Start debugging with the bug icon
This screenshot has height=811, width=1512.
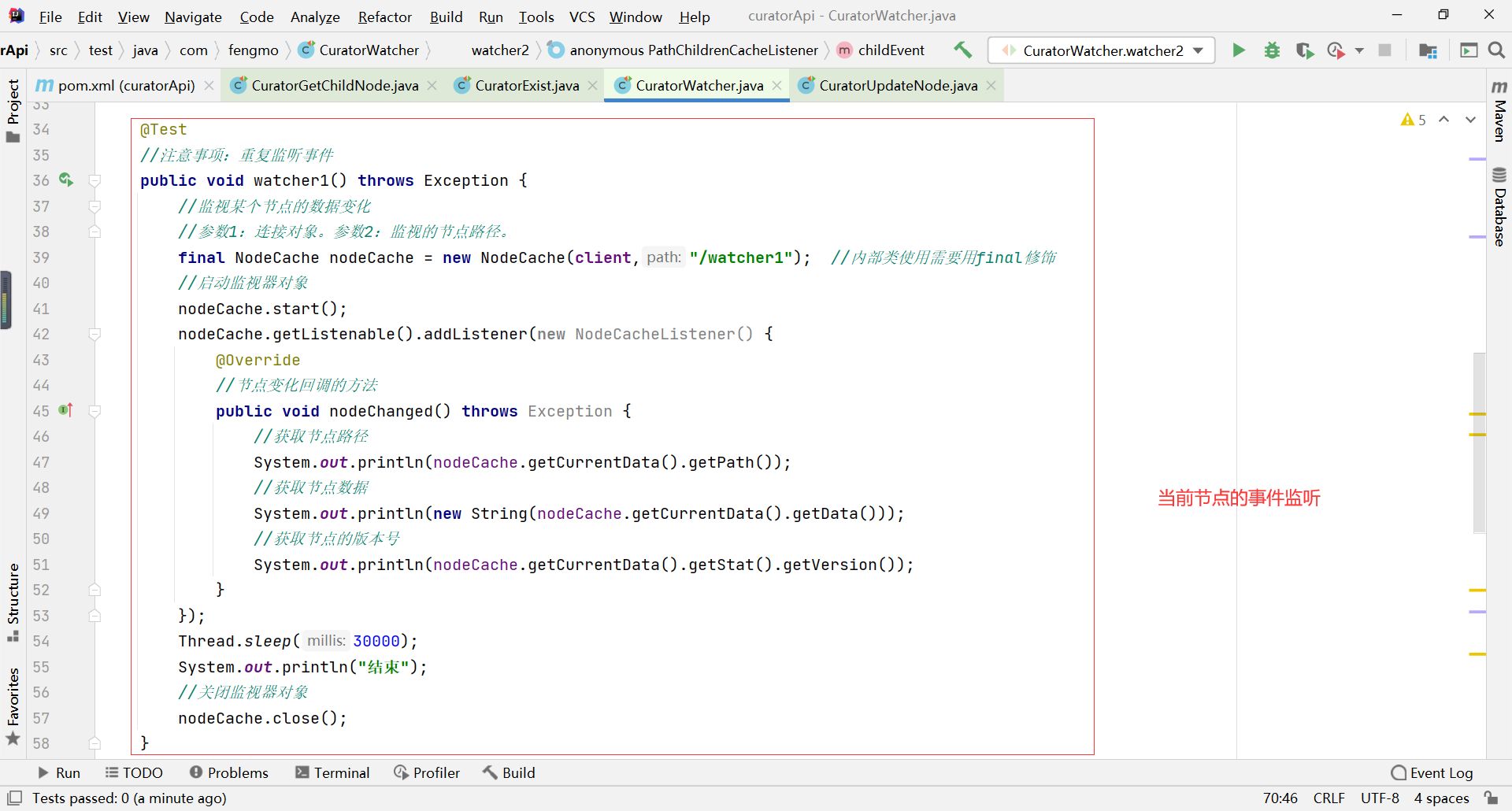(x=1272, y=50)
